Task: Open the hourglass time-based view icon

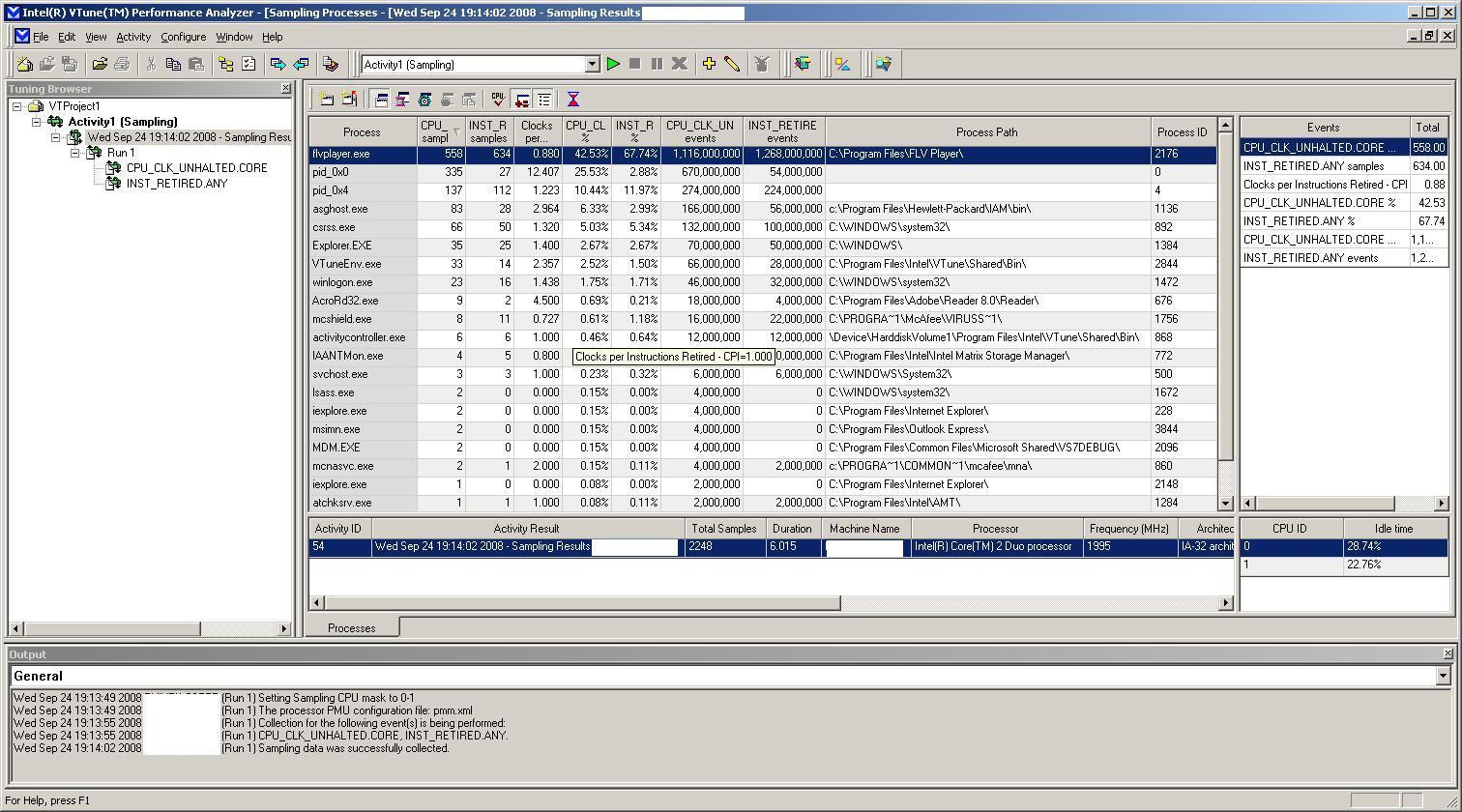Action: [x=572, y=98]
